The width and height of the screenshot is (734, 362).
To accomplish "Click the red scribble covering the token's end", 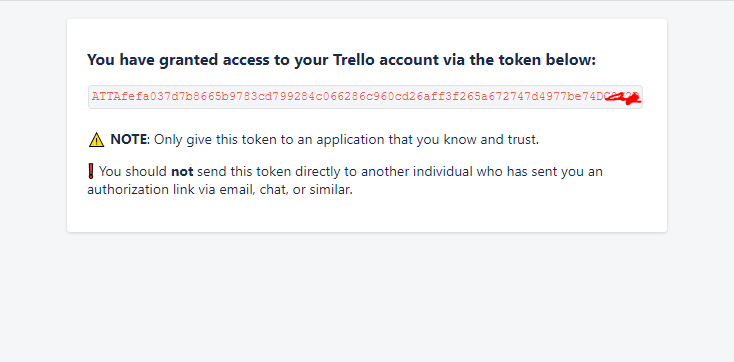I will [623, 97].
